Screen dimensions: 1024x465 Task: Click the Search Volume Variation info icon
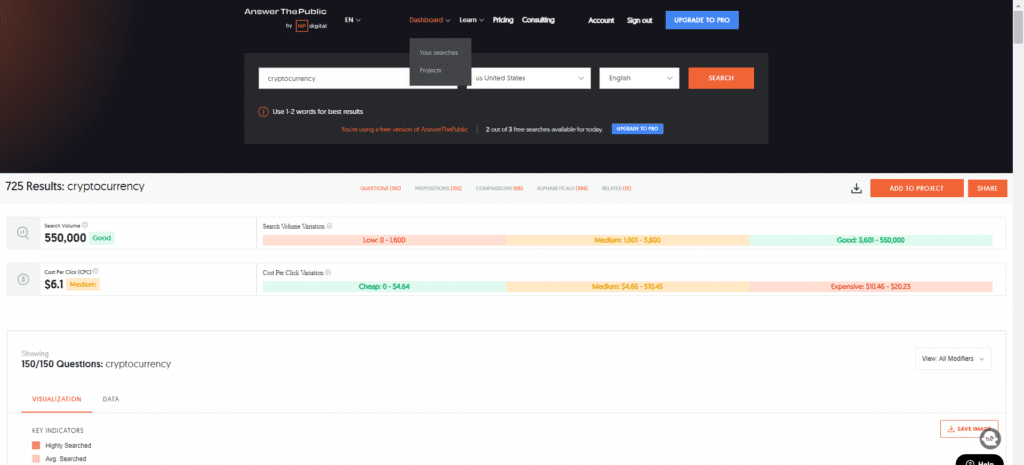(x=329, y=226)
